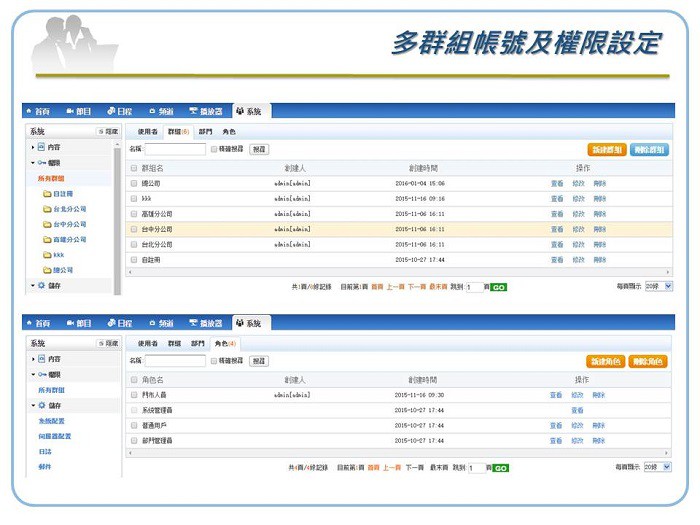
Task: Open the 每頁顯示 dropdown under the role list
Action: click(x=658, y=467)
